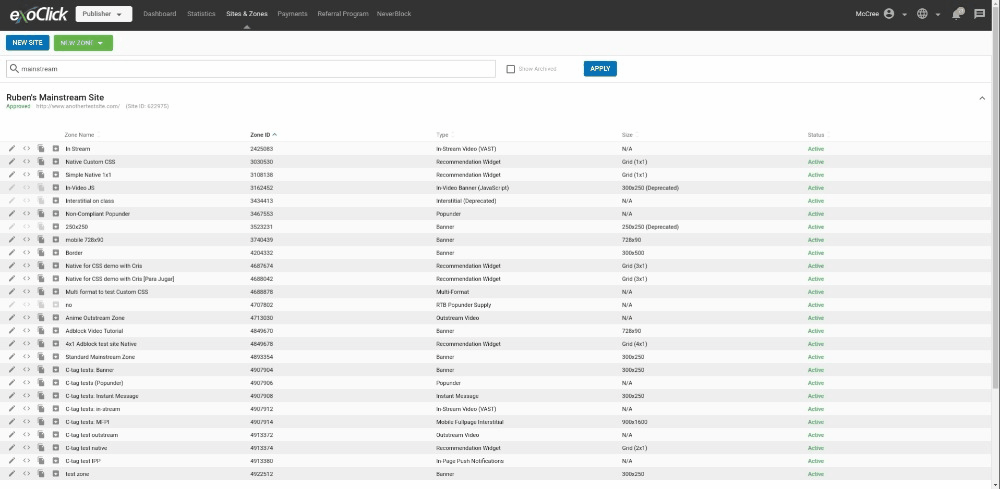This screenshot has height=489, width=1000.
Task: Collapse Ruben's Mainstream Site section
Action: point(982,98)
